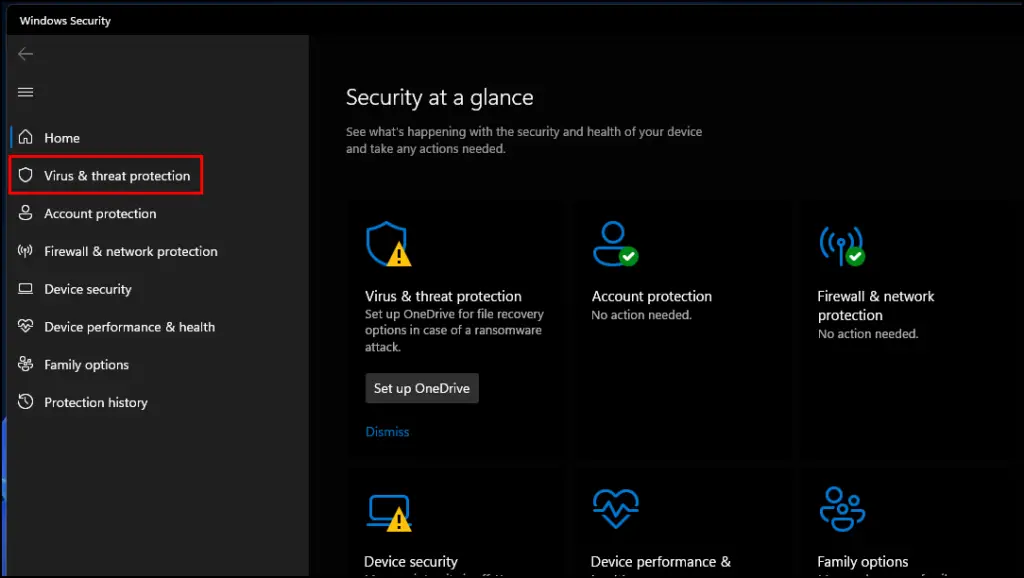Screen dimensions: 1024x578
Task: Click the large laptop warning icon on Device security card
Action: [390, 513]
